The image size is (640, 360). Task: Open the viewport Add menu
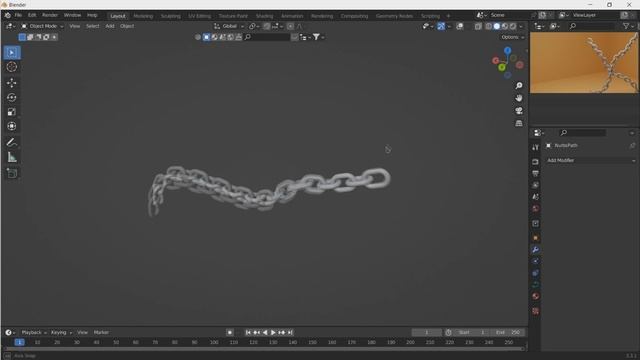point(110,26)
